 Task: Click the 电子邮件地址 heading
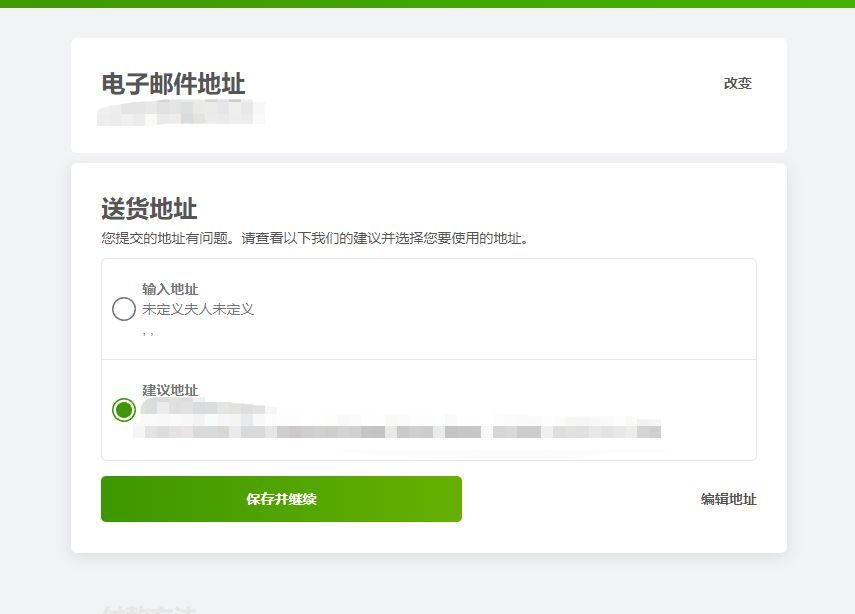click(173, 84)
